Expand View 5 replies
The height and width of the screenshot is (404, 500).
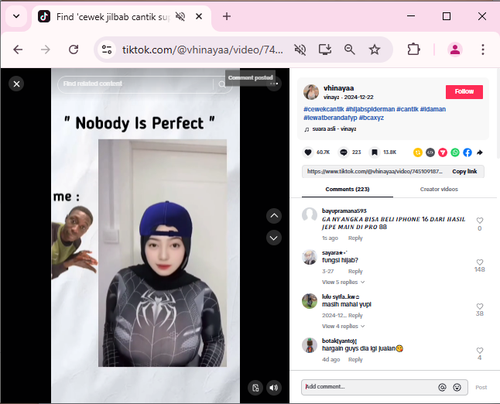[x=343, y=282]
